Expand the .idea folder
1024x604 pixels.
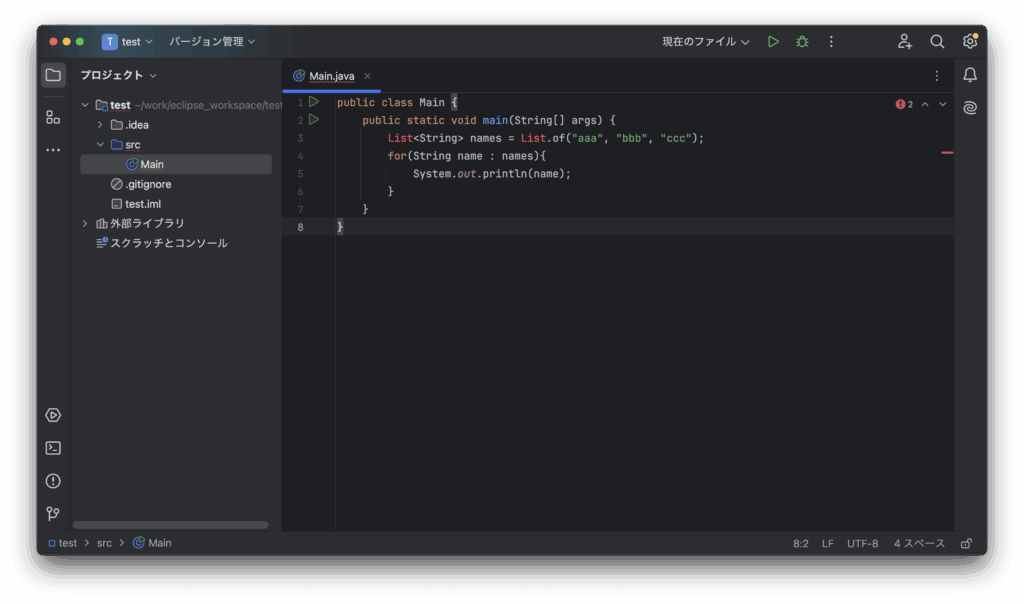(x=100, y=125)
